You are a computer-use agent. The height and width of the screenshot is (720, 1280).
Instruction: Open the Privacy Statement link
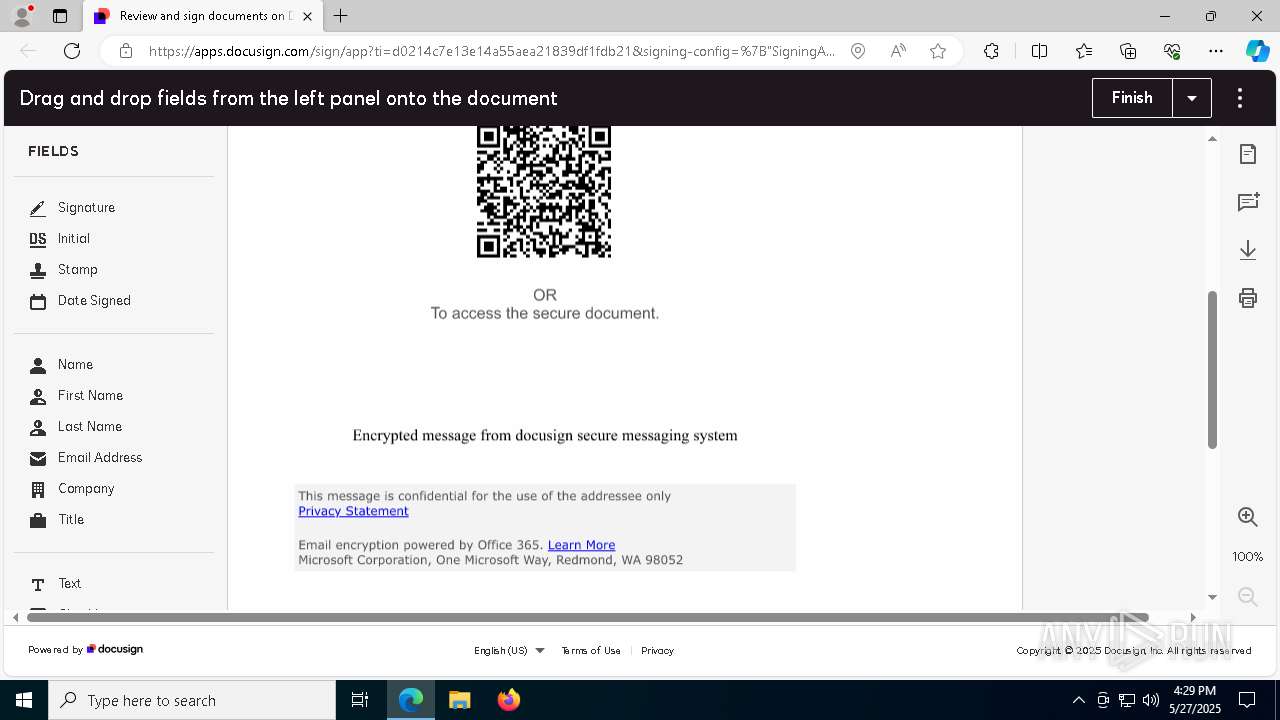[353, 511]
